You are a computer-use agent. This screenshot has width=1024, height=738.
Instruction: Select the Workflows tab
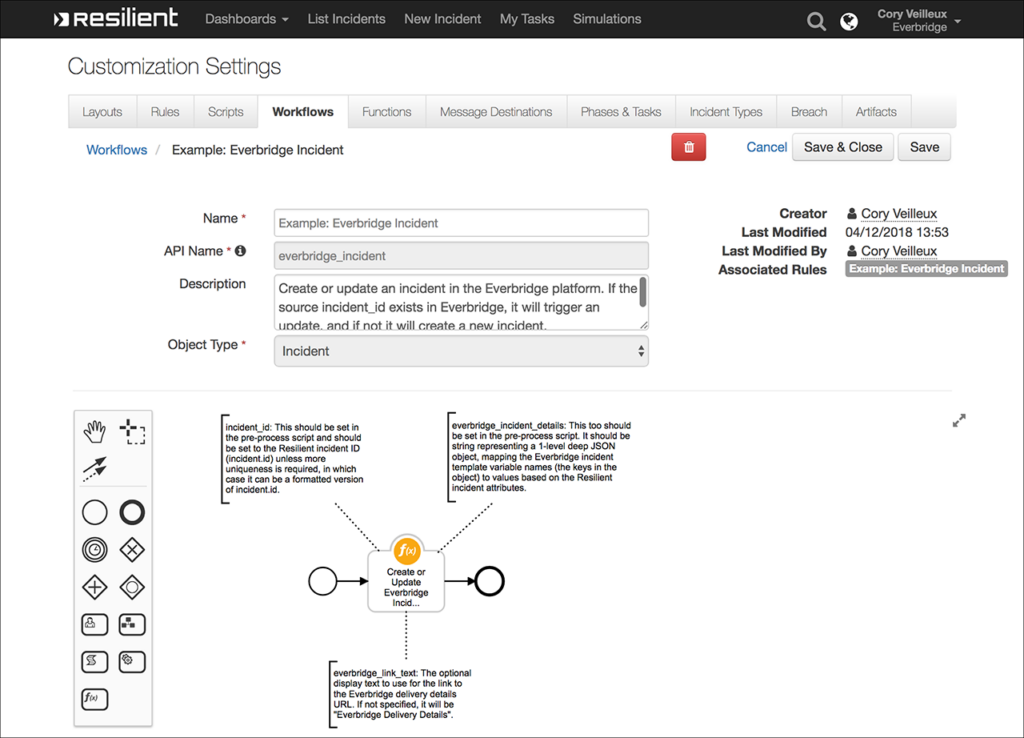pos(303,112)
